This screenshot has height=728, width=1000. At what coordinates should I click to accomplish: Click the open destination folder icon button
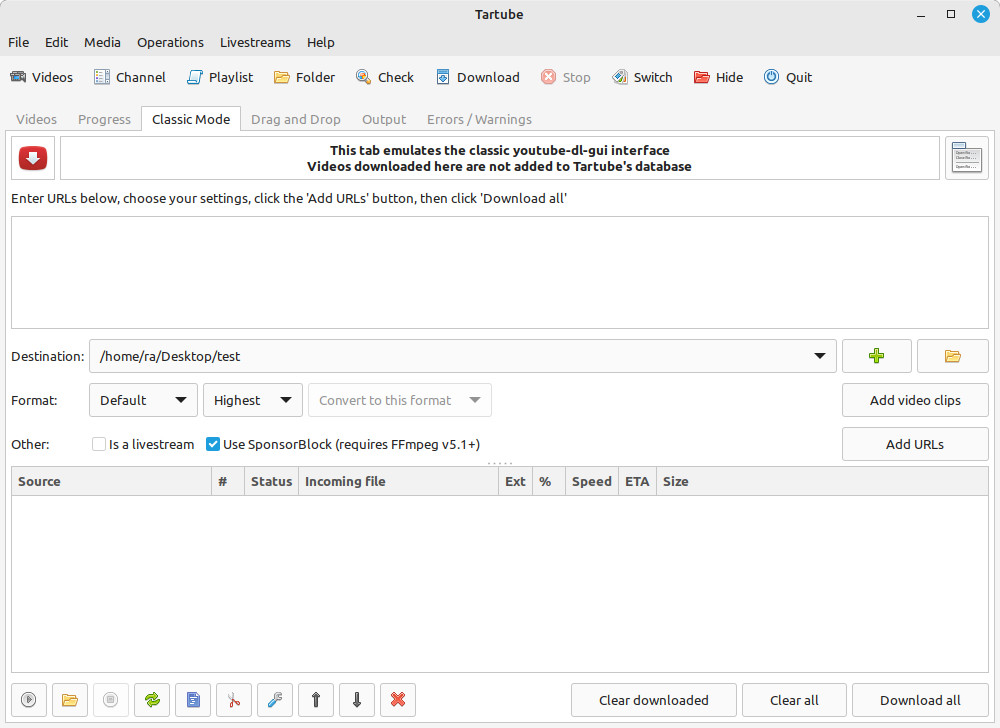point(953,356)
